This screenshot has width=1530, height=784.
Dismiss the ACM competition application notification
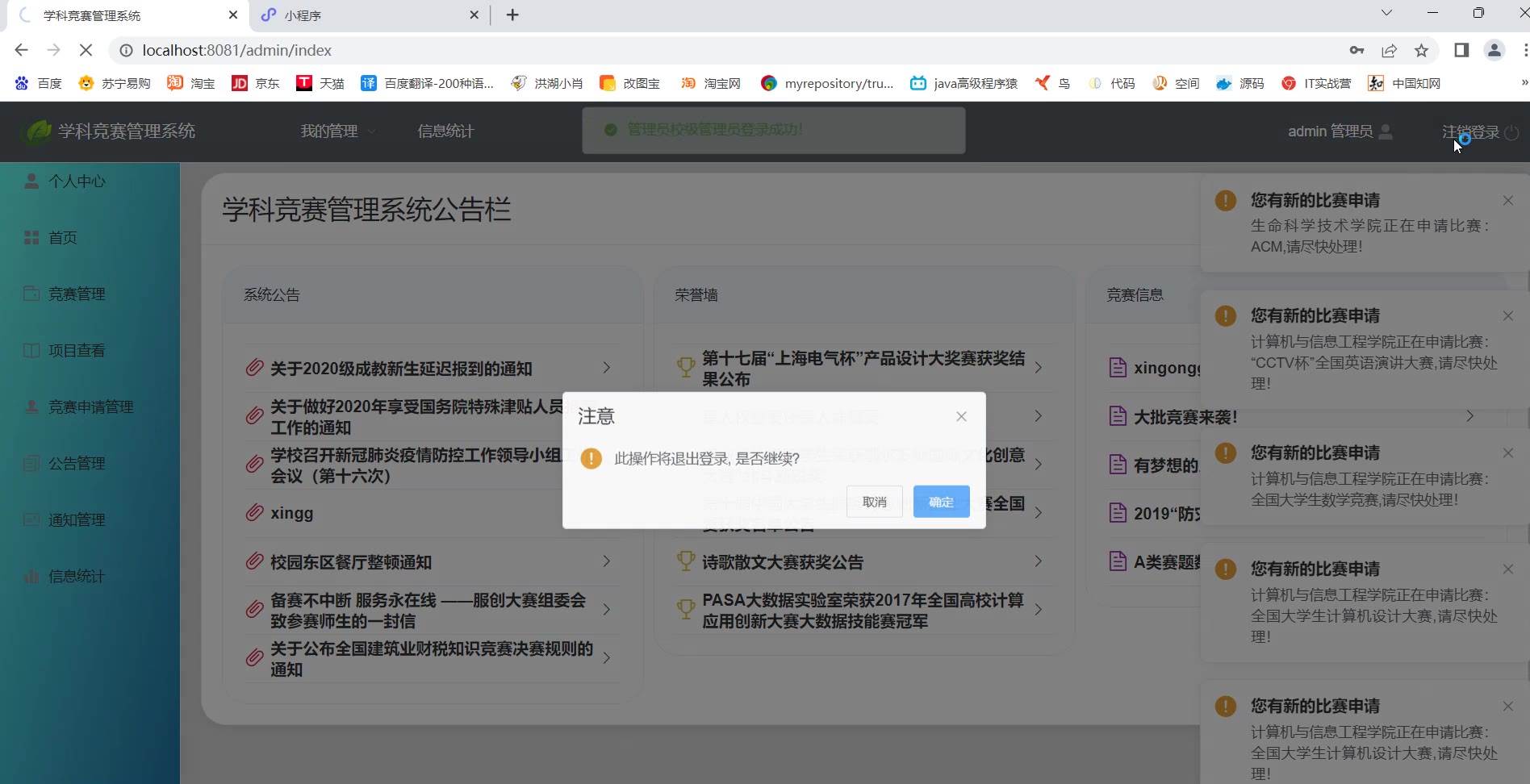(1508, 201)
